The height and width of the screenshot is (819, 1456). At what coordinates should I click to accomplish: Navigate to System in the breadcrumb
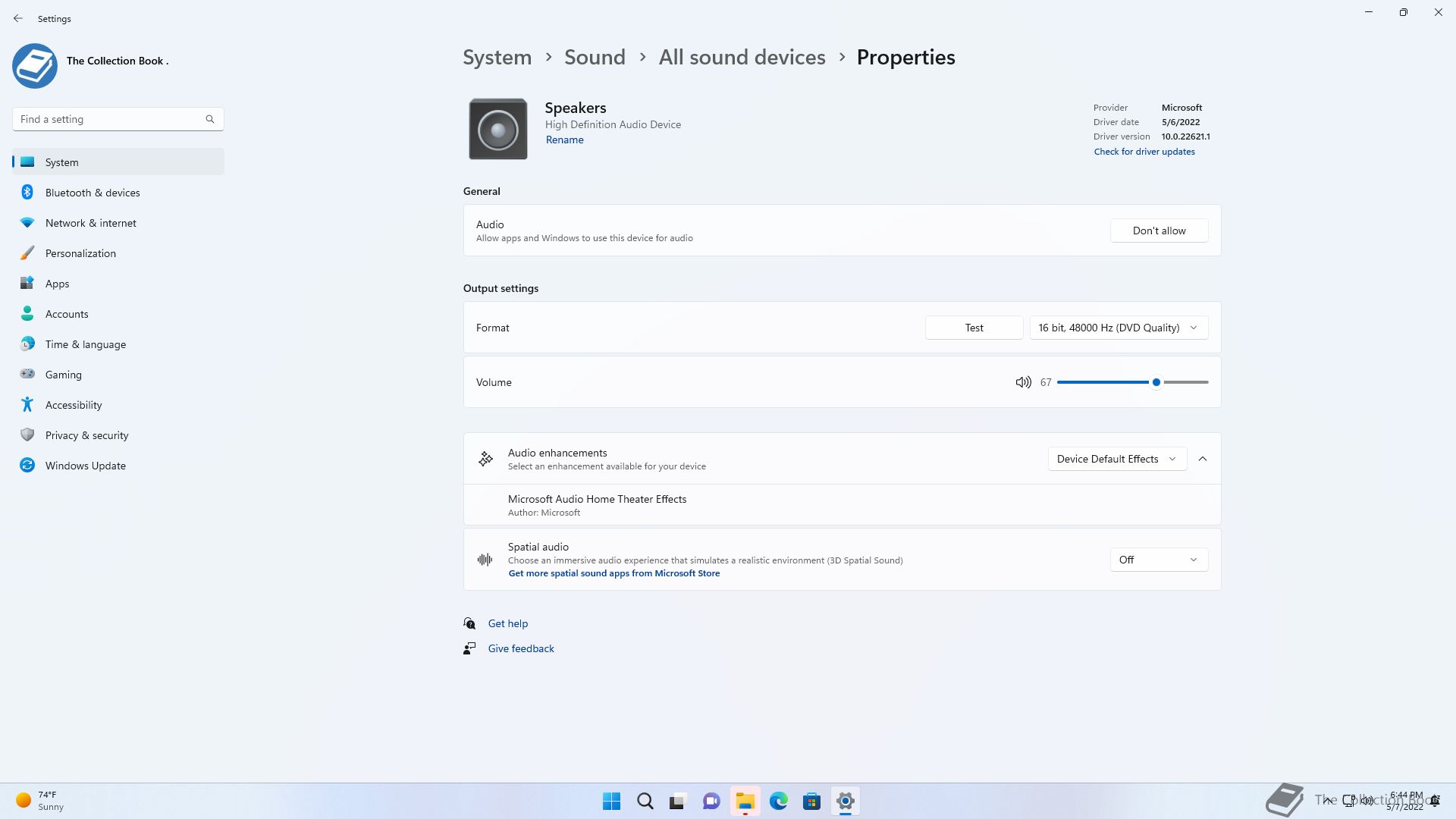497,58
